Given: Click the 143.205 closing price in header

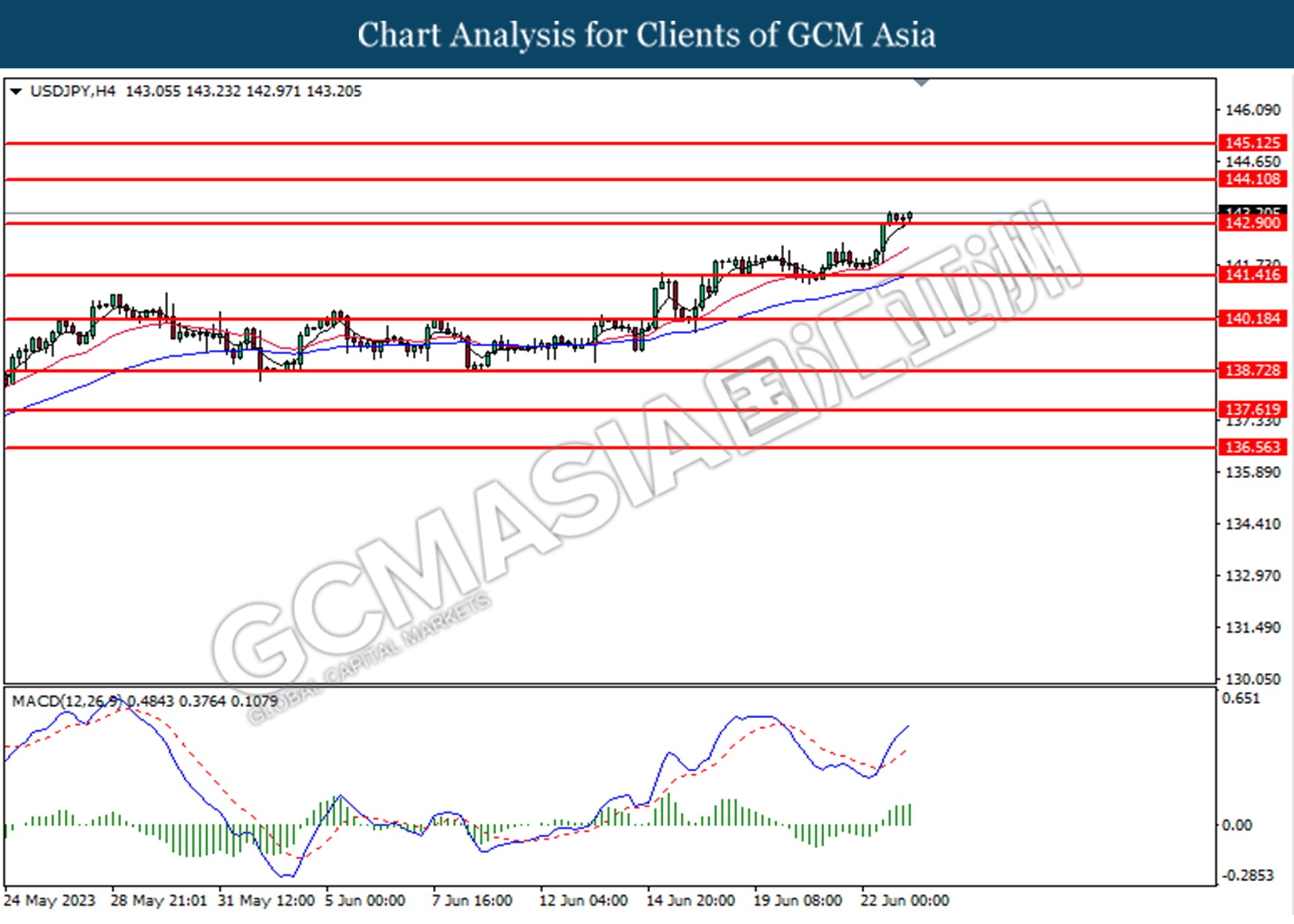Looking at the screenshot, I should point(334,91).
